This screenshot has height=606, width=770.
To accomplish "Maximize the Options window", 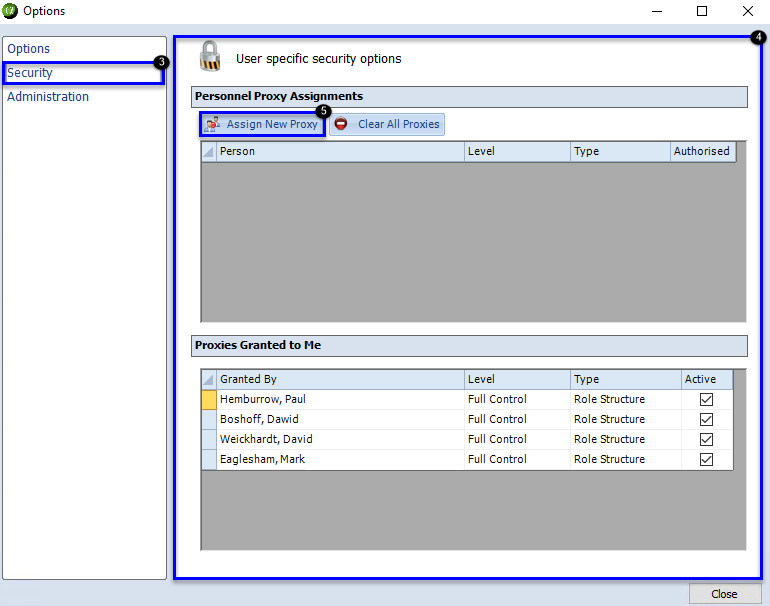I will (x=702, y=11).
